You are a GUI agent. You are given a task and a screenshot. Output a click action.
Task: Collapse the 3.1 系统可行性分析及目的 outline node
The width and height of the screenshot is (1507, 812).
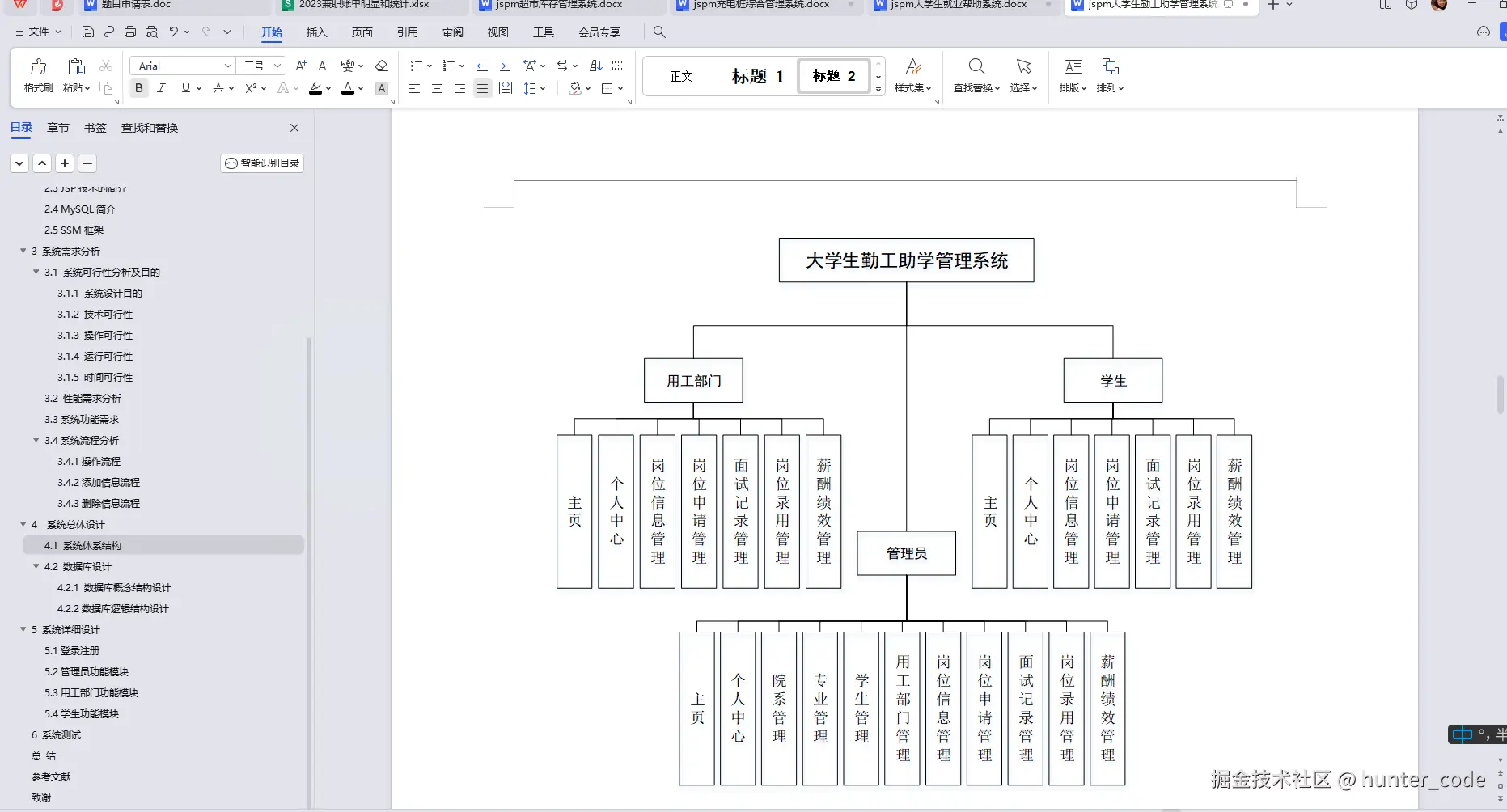tap(36, 272)
